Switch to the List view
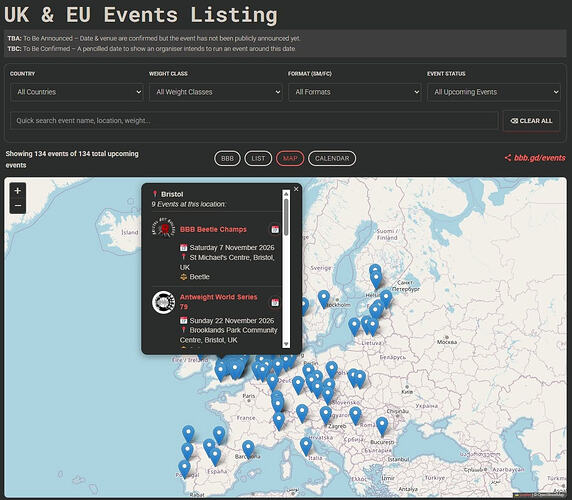Viewport: 572px width, 500px height. point(258,158)
